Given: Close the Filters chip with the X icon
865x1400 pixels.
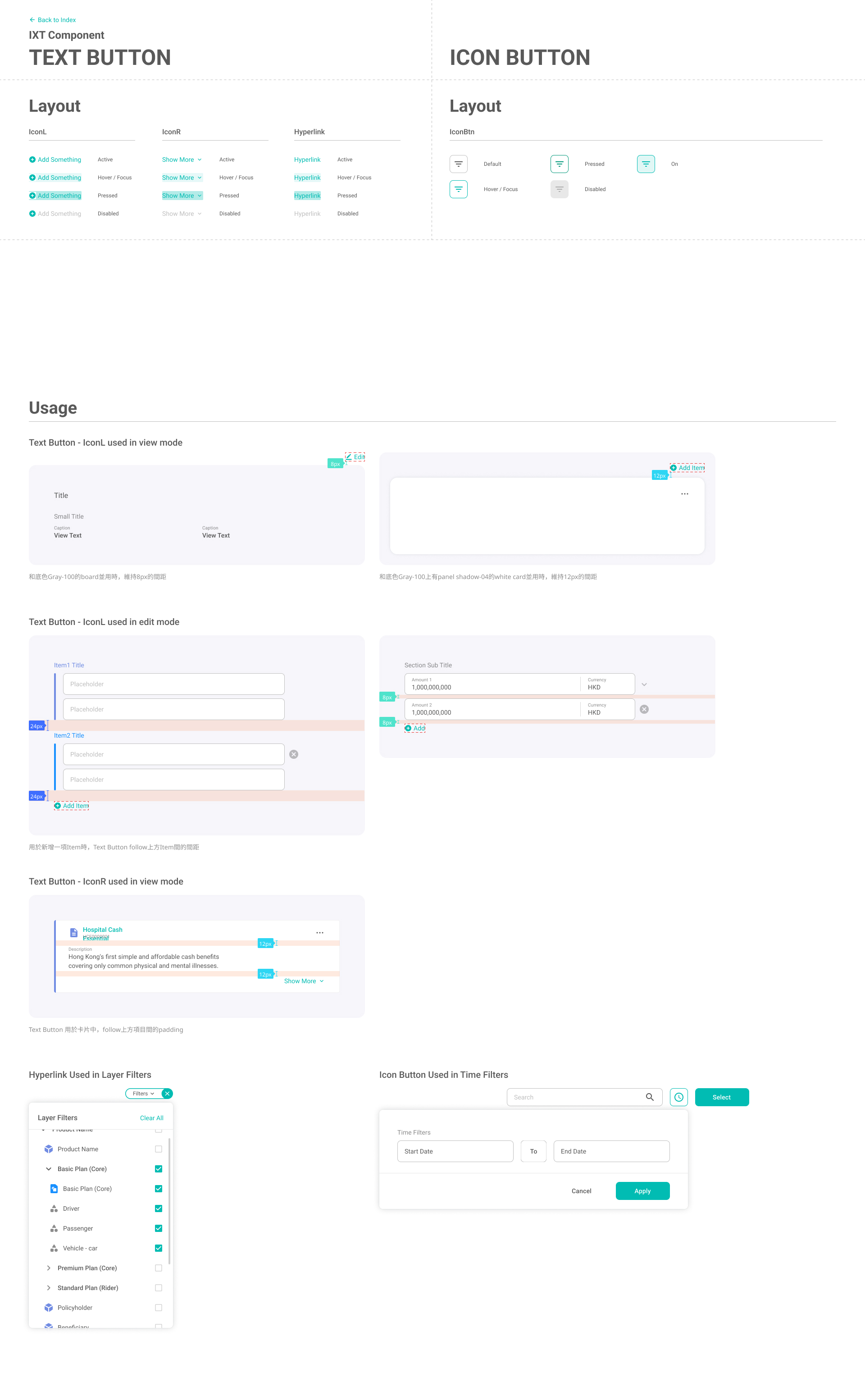Looking at the screenshot, I should [167, 1093].
